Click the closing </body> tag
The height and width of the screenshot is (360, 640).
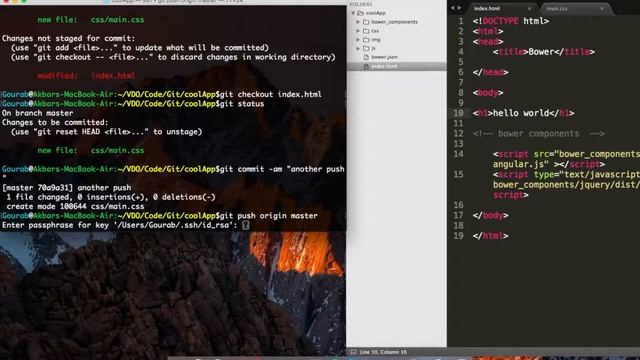[x=490, y=216]
